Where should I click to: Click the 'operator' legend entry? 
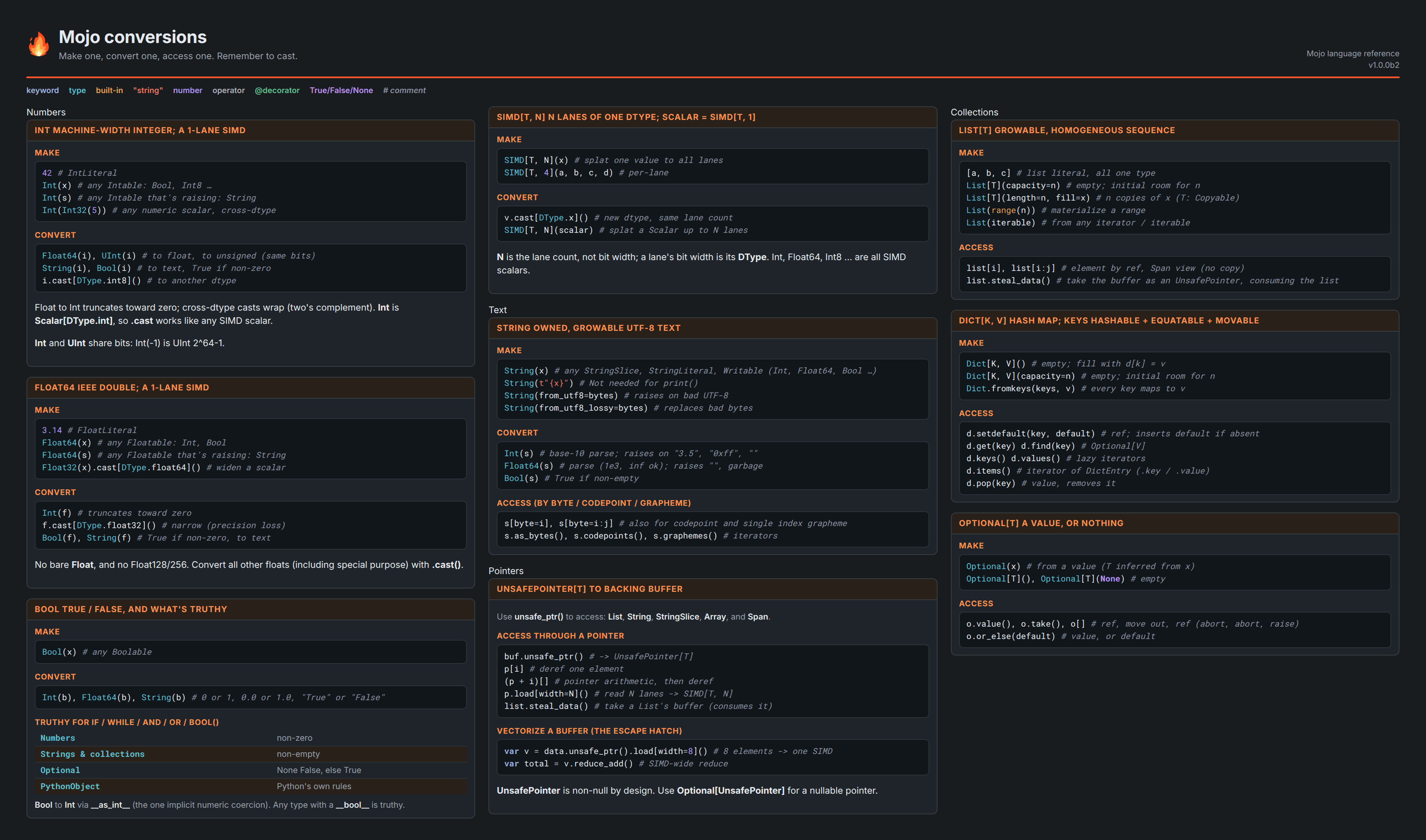[x=229, y=90]
